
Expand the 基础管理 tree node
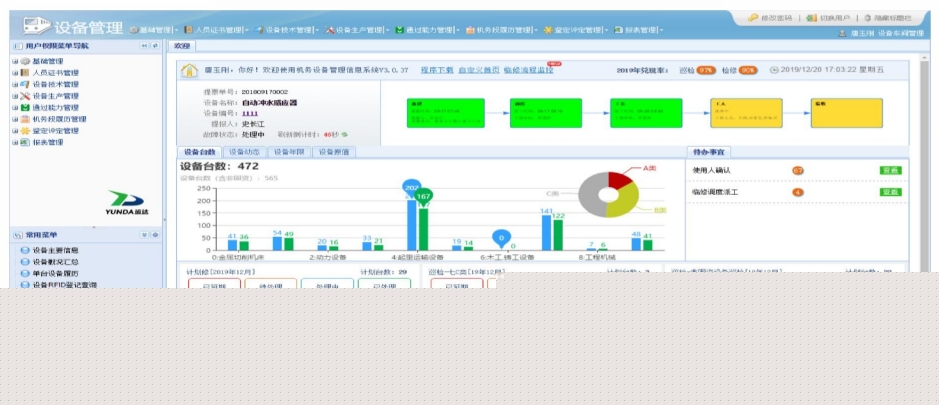coord(15,62)
